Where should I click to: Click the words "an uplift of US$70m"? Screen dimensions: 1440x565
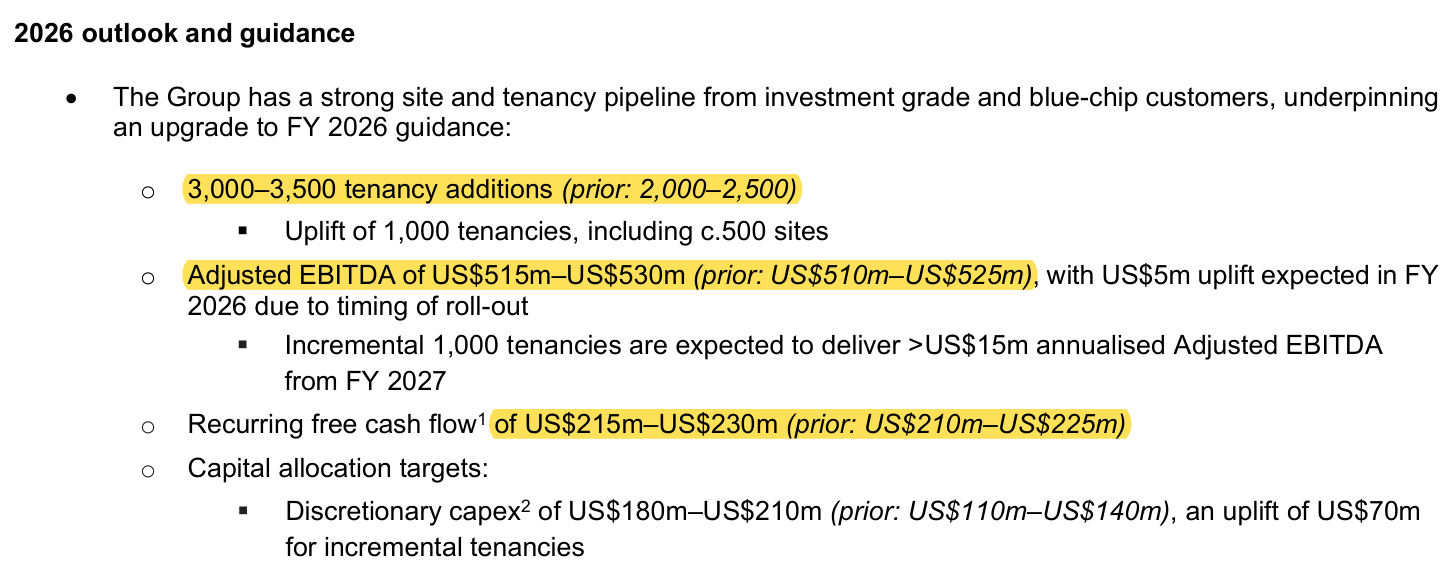click(1299, 512)
